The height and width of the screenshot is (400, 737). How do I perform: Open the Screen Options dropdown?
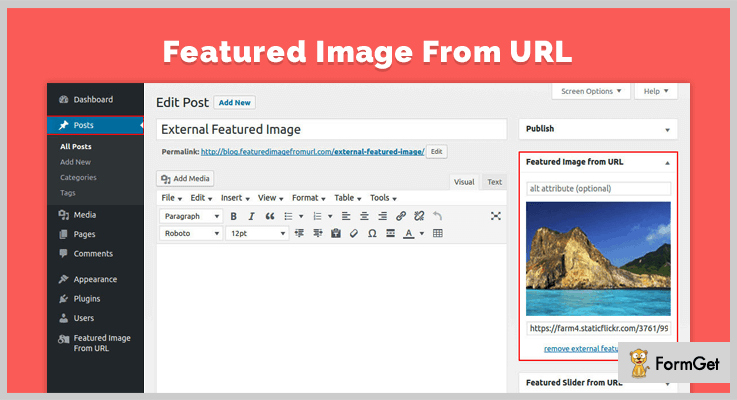click(591, 91)
